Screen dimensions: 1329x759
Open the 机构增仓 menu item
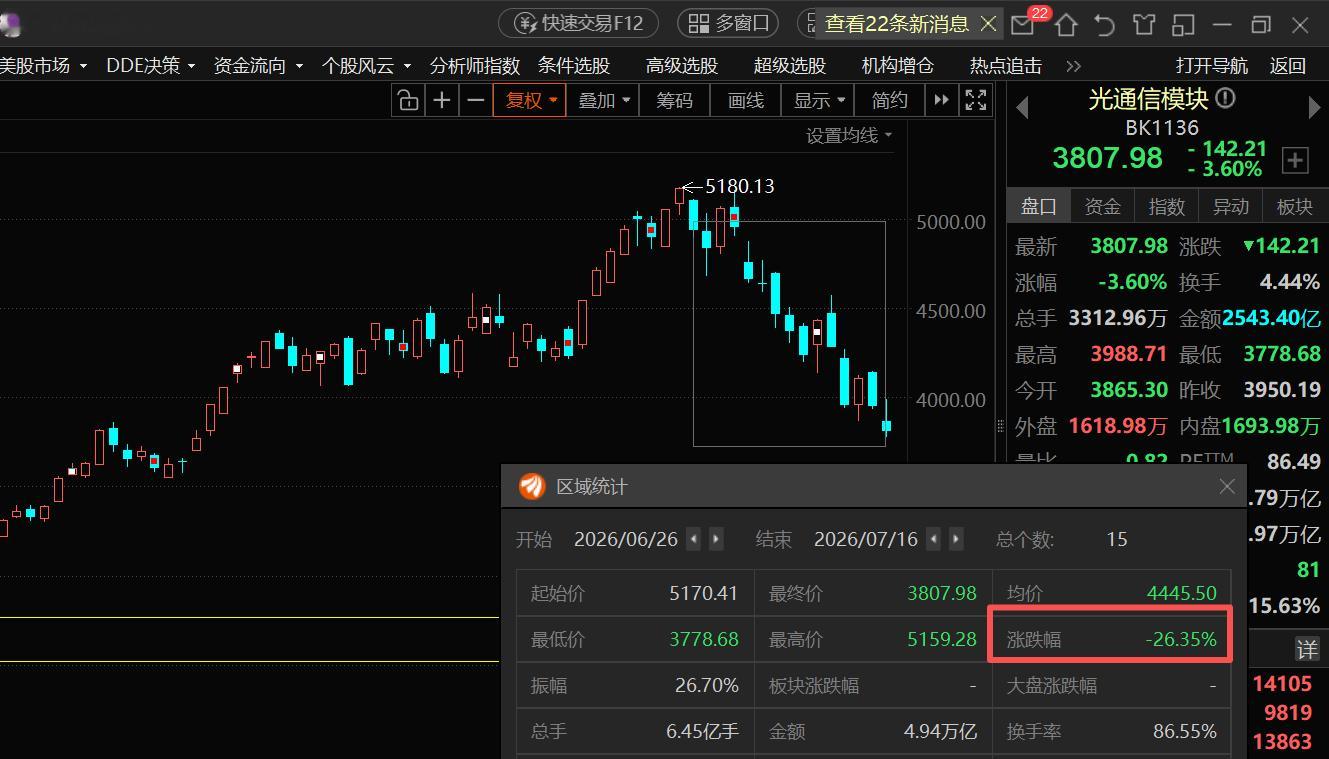pyautogui.click(x=898, y=66)
